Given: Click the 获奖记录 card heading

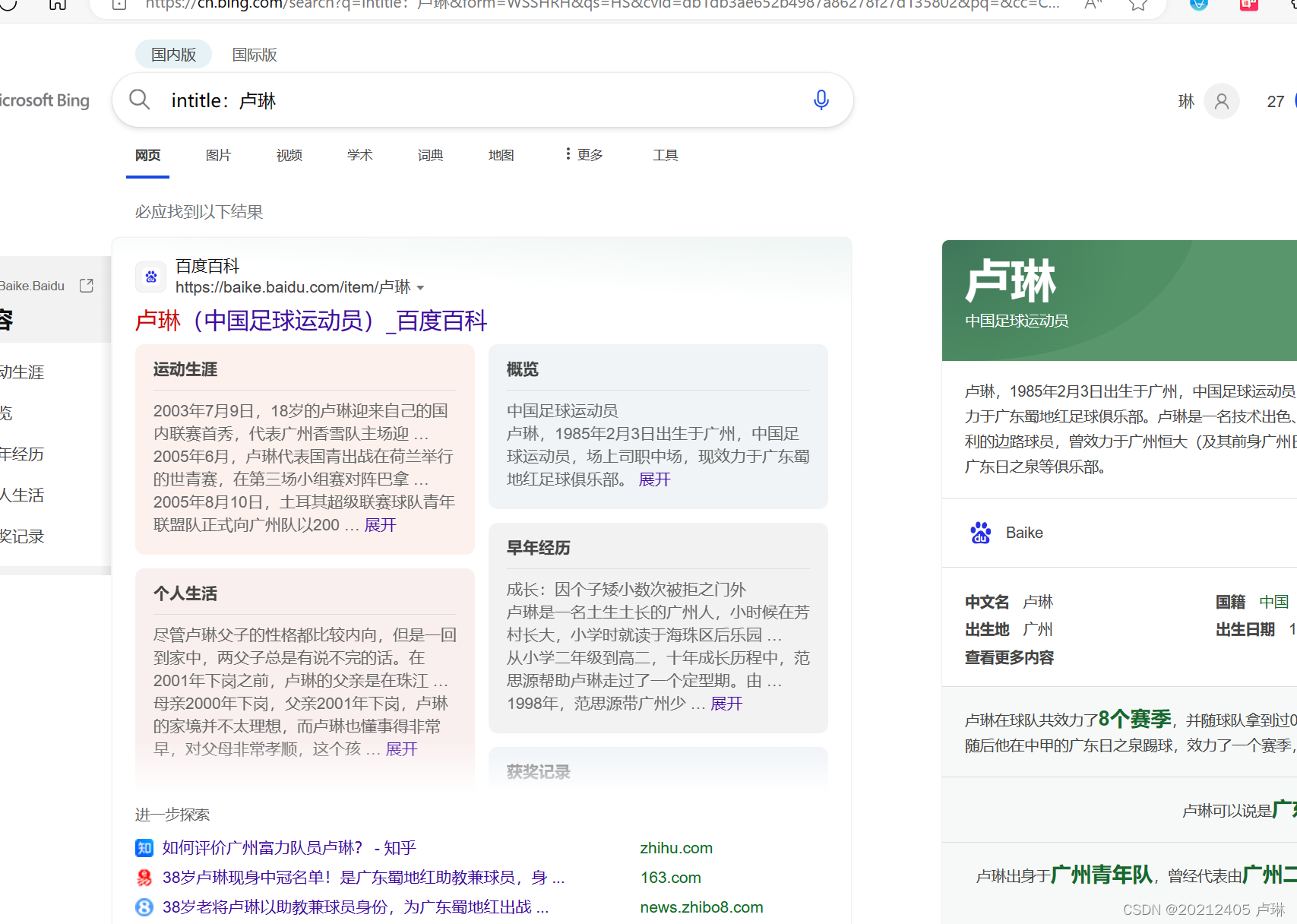Looking at the screenshot, I should click(539, 772).
